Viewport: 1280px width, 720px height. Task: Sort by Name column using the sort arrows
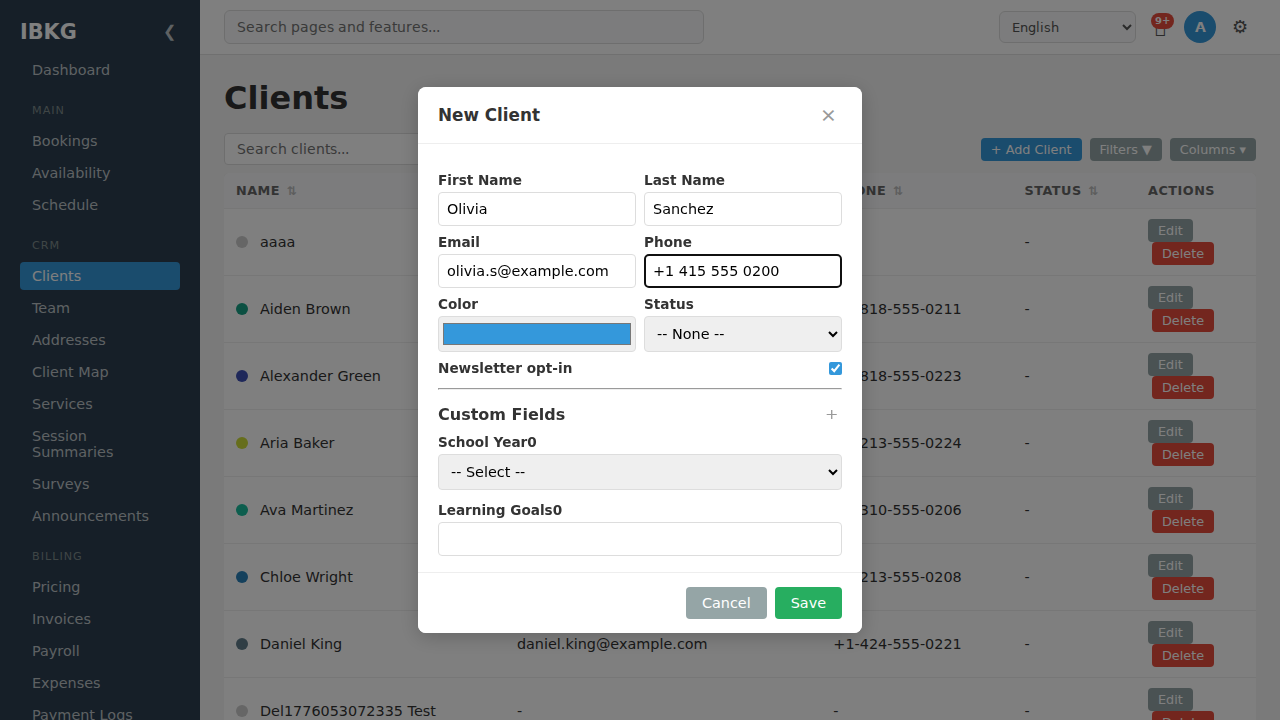pos(292,191)
